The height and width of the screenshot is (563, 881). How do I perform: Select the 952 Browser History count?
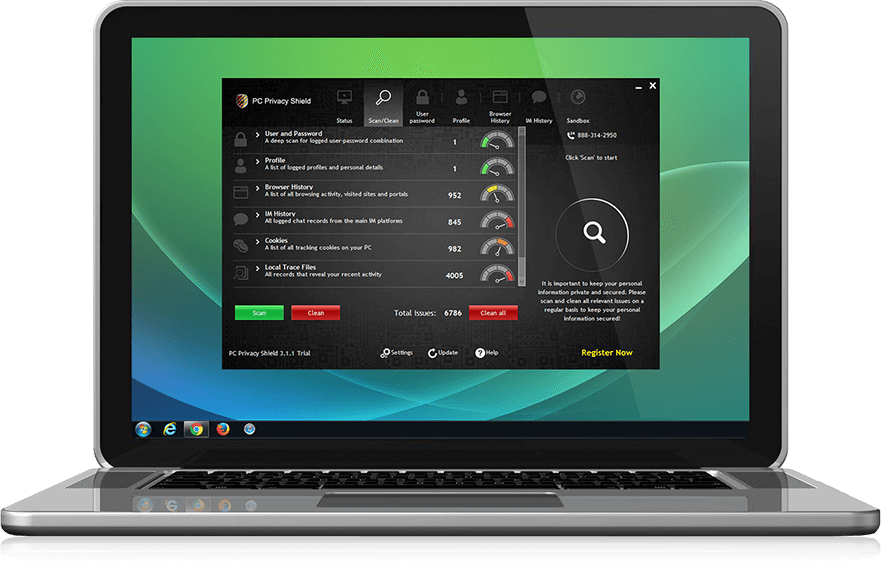click(x=455, y=196)
